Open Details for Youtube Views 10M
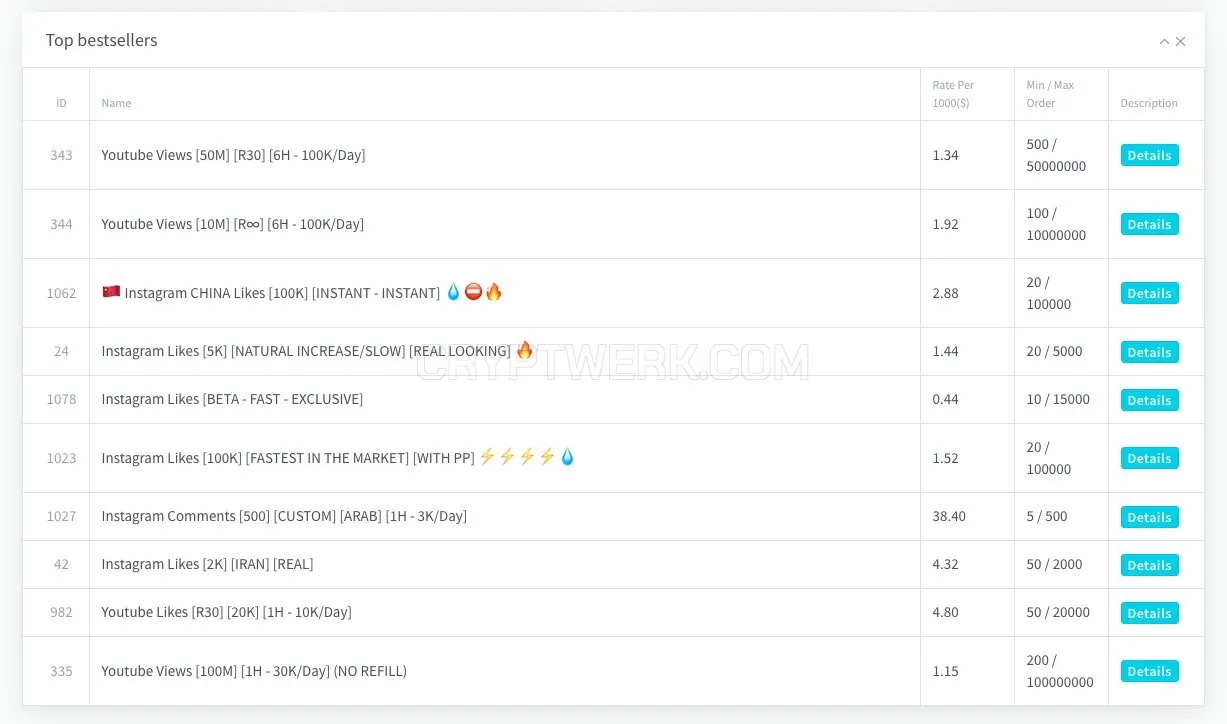Image resolution: width=1227 pixels, height=724 pixels. pyautogui.click(x=1149, y=224)
